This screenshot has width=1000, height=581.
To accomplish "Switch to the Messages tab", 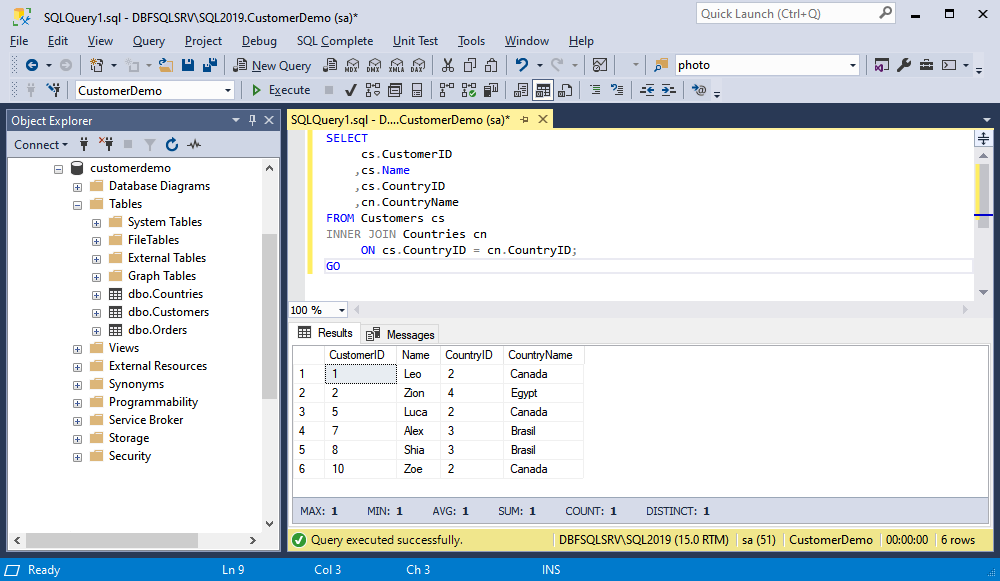I will tap(401, 334).
